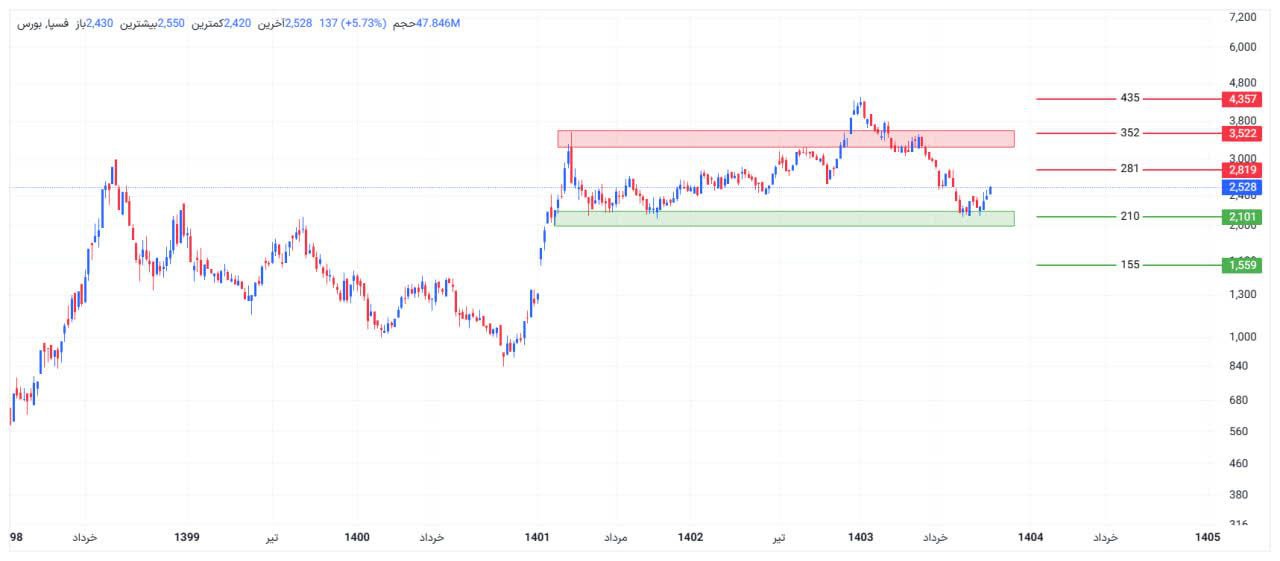The width and height of the screenshot is (1280, 561).
Task: Select the 1399 year on the time axis
Action: pyautogui.click(x=187, y=537)
